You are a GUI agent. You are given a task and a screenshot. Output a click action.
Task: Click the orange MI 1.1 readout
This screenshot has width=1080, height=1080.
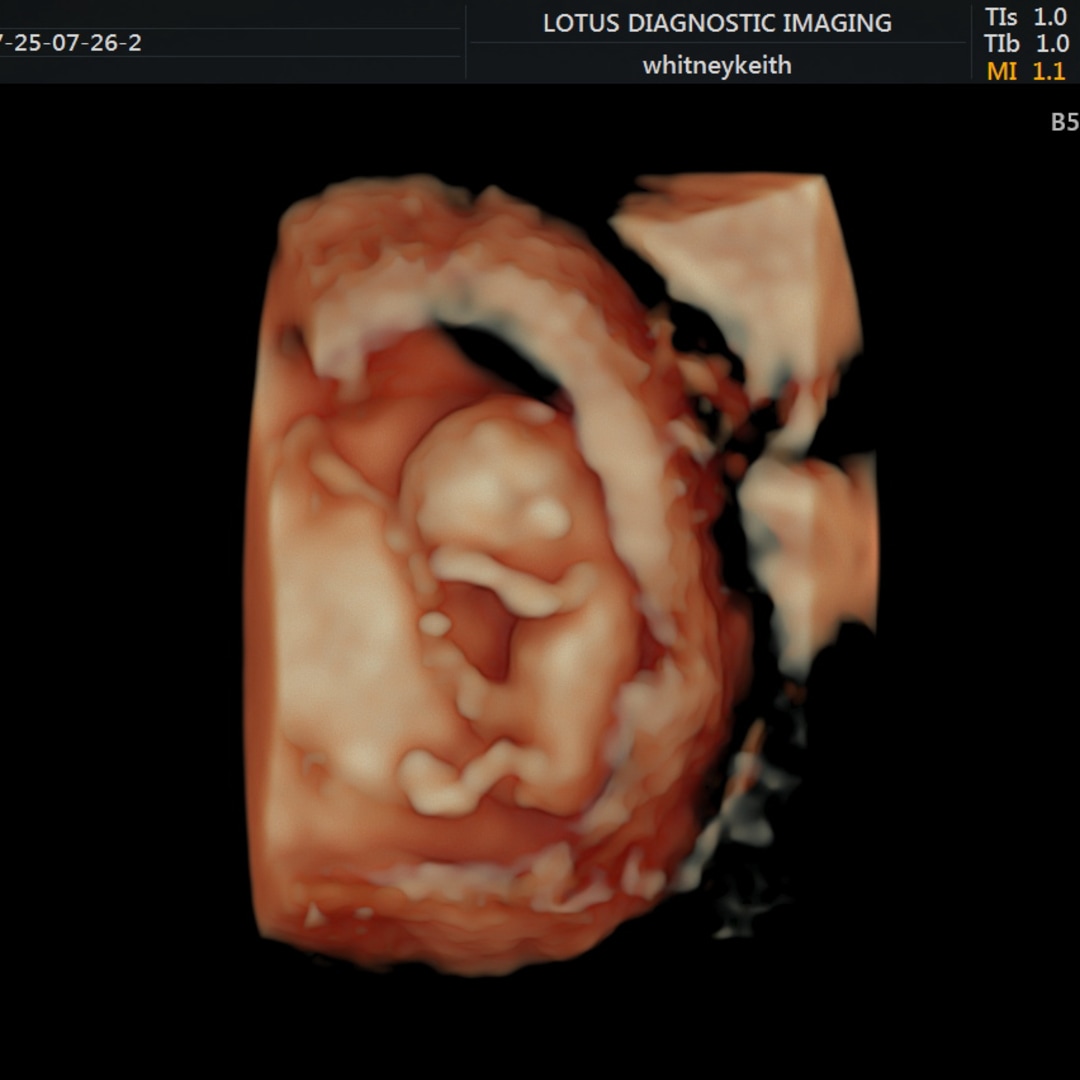click(x=1025, y=71)
